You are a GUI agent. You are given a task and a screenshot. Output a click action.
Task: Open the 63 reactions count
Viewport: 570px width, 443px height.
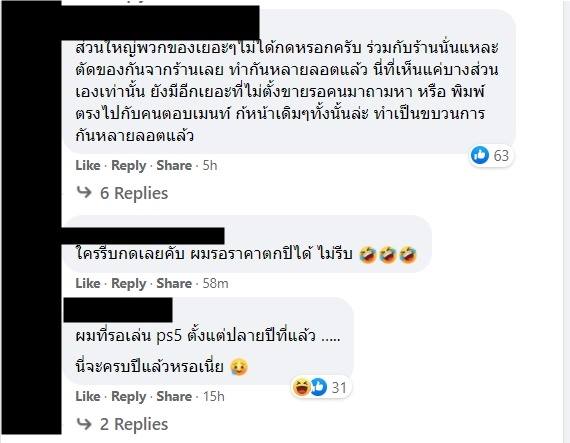tap(501, 156)
